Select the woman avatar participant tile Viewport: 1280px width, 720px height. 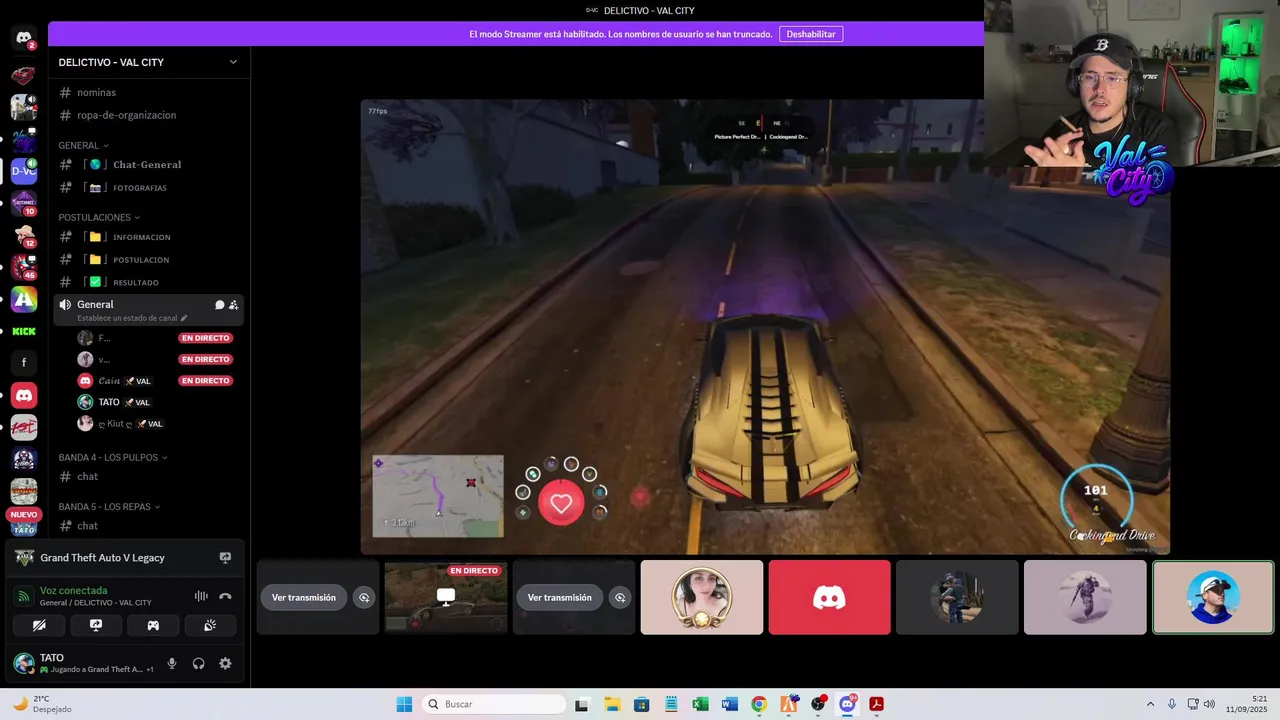click(x=702, y=597)
